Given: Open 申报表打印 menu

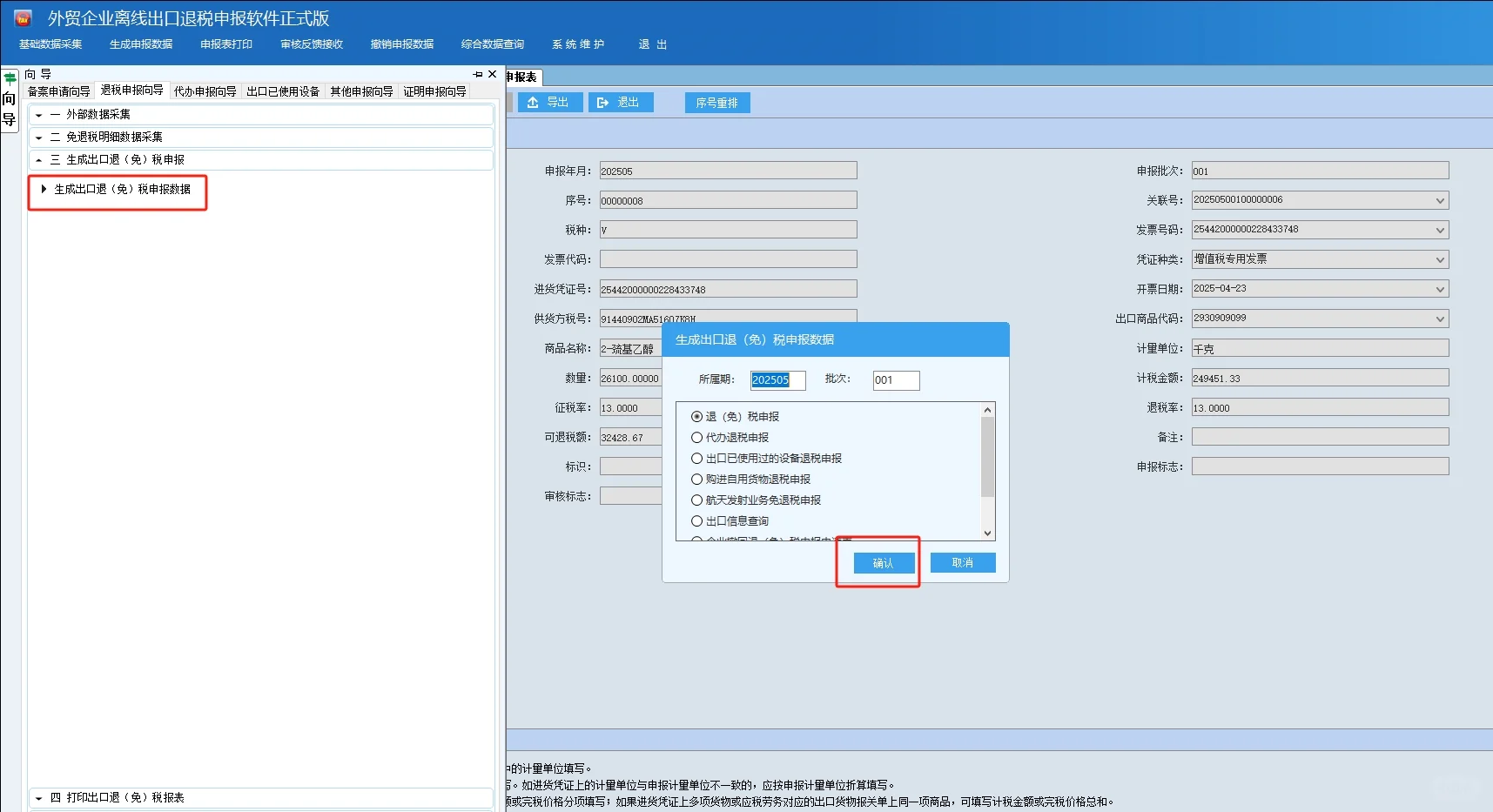Looking at the screenshot, I should coord(226,44).
